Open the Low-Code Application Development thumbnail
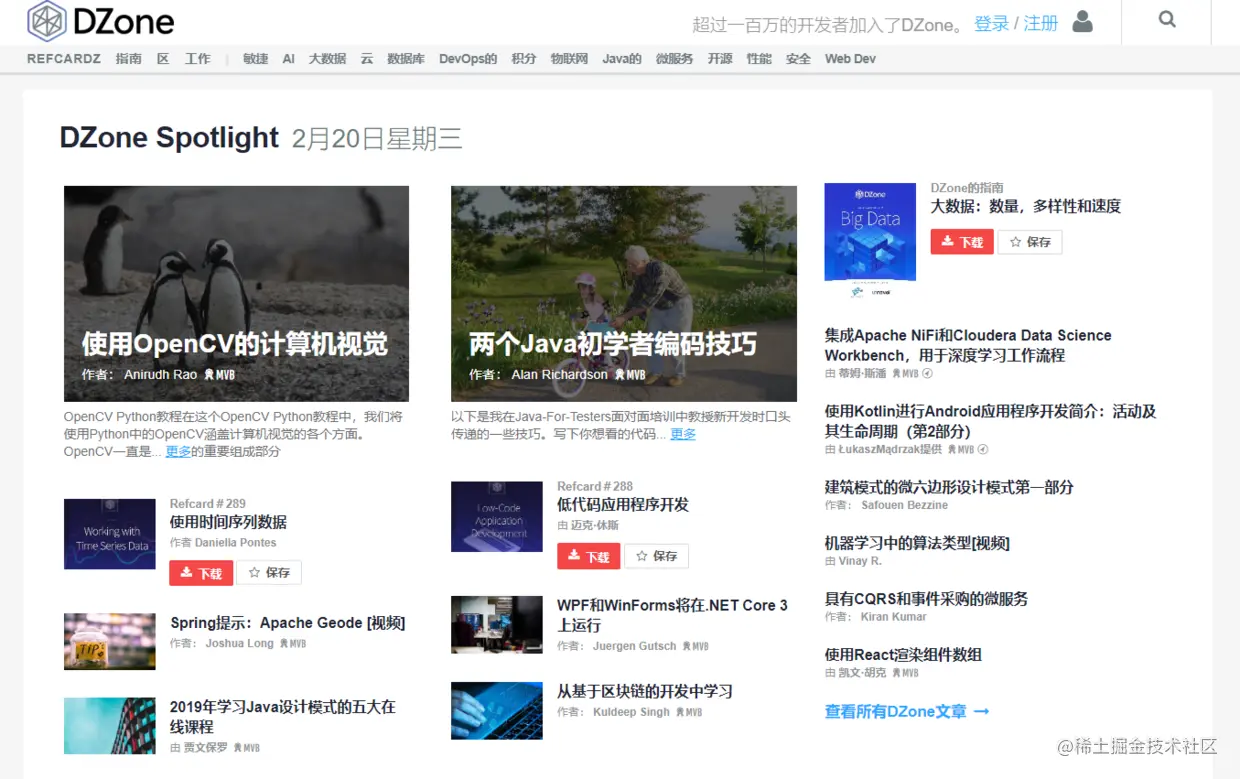Screen dimensions: 1240x779 [497, 517]
